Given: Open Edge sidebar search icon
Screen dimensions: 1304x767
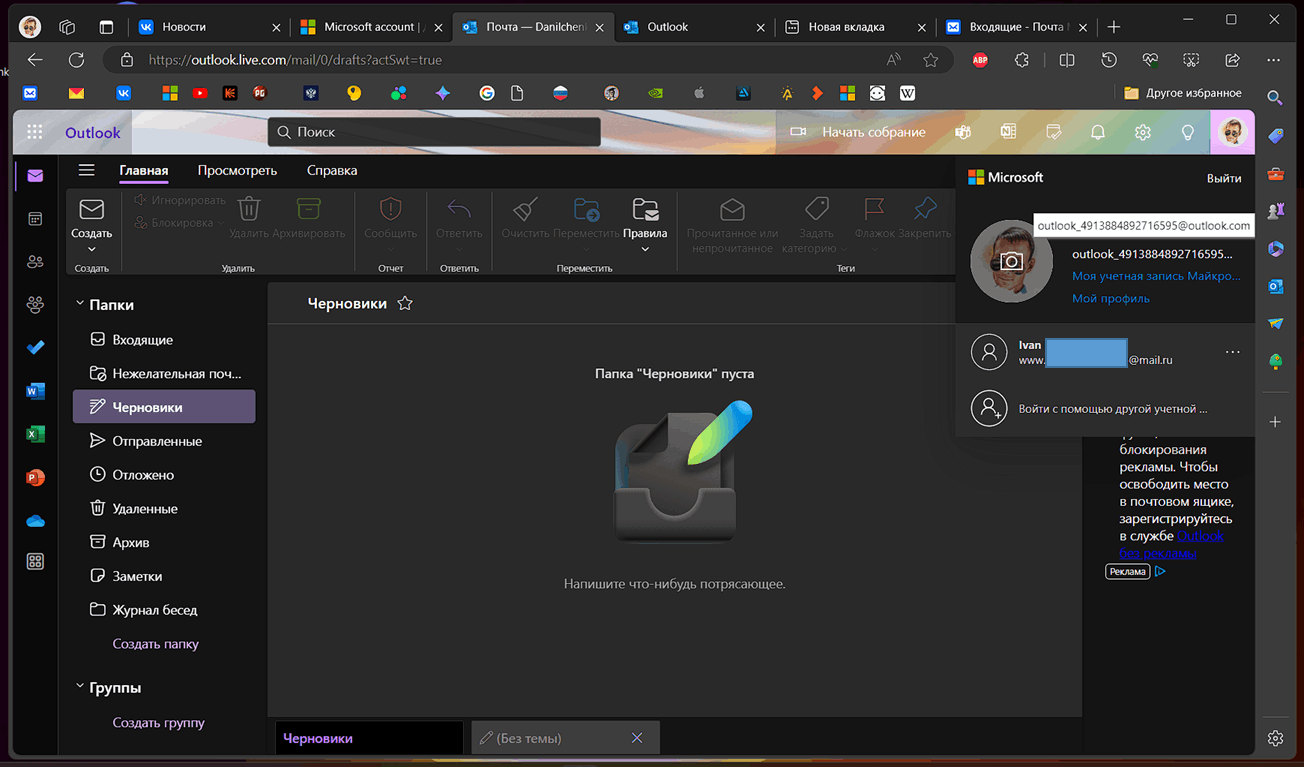Looking at the screenshot, I should (x=1275, y=97).
